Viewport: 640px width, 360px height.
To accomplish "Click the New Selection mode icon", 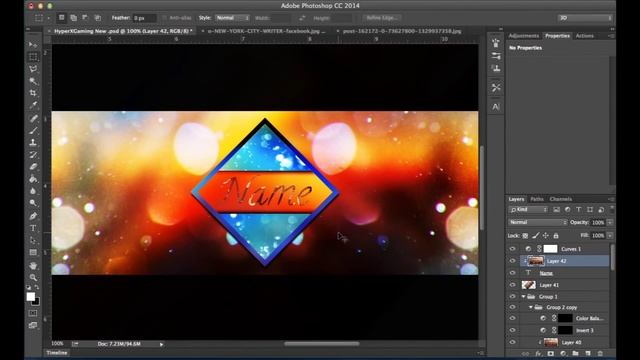I will 62,18.
